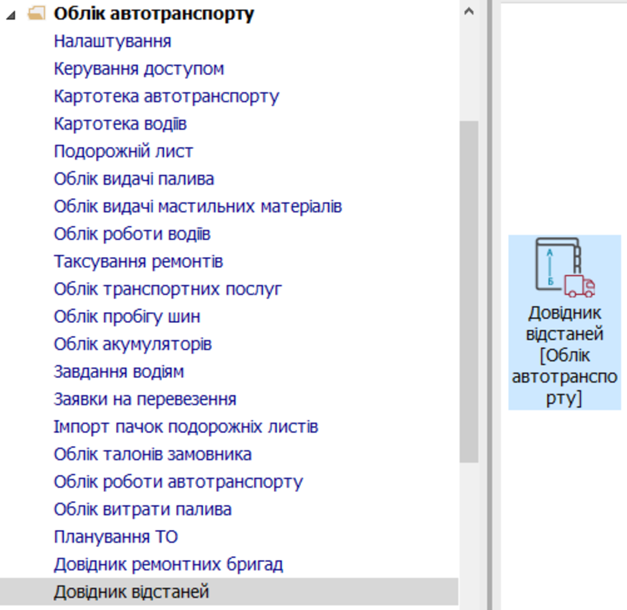Viewport: 627px width, 610px height.
Task: Select the highlighted Довідник відстаней row
Action: [x=229, y=592]
